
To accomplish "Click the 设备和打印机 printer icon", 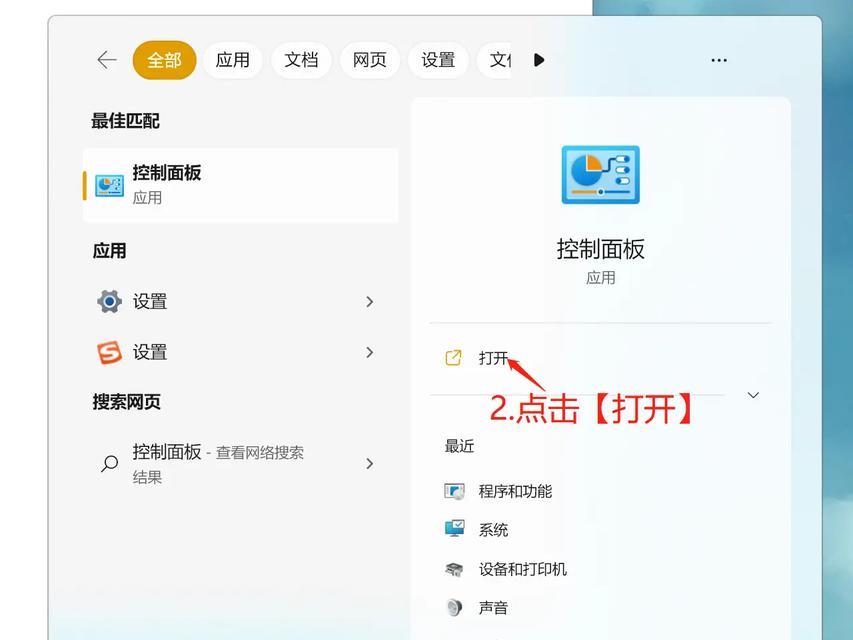I will click(454, 569).
